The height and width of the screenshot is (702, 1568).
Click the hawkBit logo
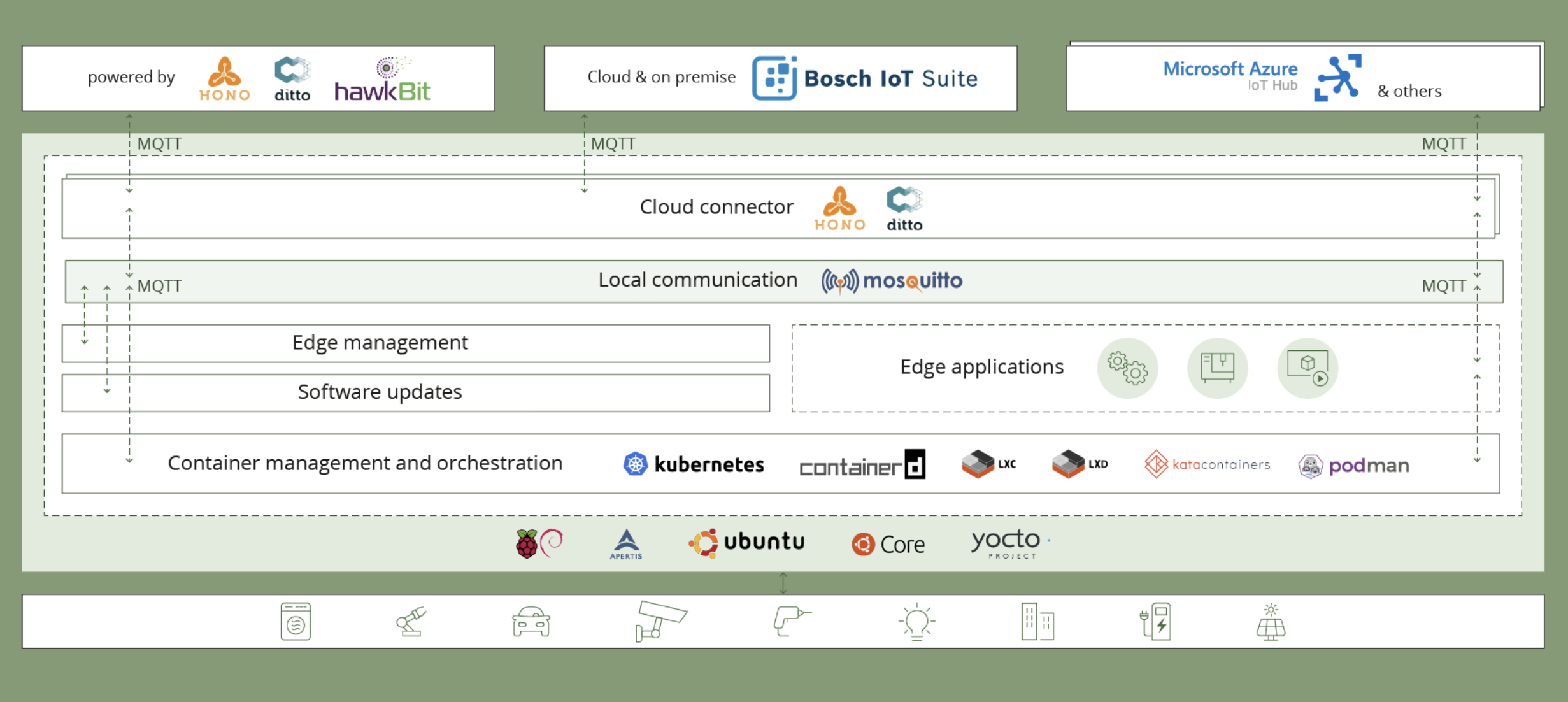point(383,80)
